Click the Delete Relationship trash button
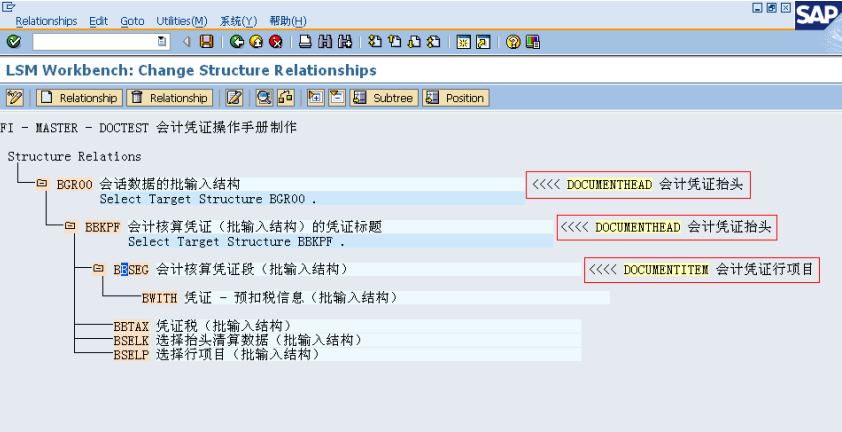The image size is (842, 432). (170, 98)
